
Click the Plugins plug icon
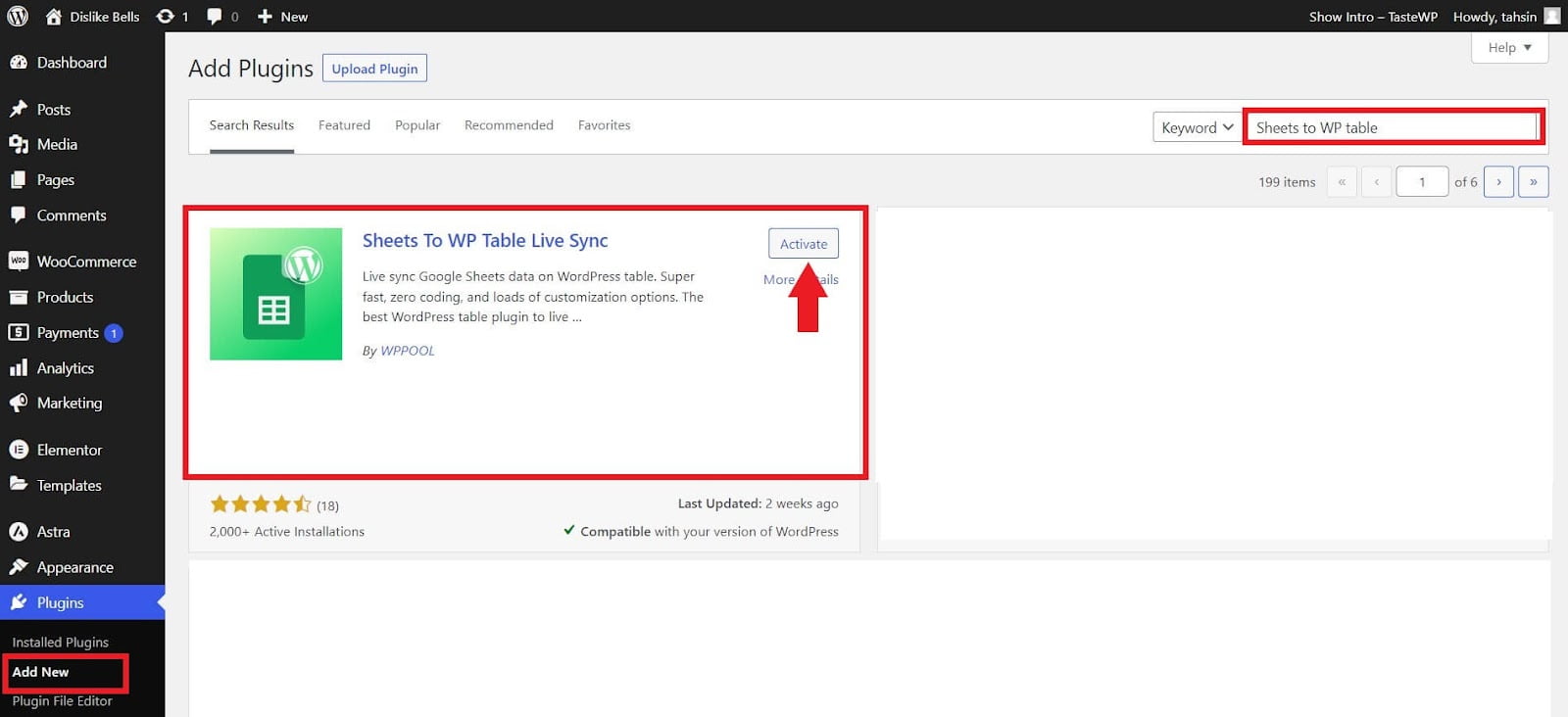[x=19, y=602]
